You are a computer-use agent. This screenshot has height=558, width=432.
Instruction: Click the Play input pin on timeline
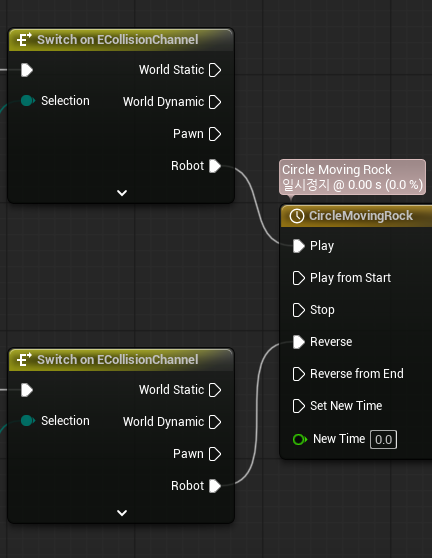(x=299, y=246)
